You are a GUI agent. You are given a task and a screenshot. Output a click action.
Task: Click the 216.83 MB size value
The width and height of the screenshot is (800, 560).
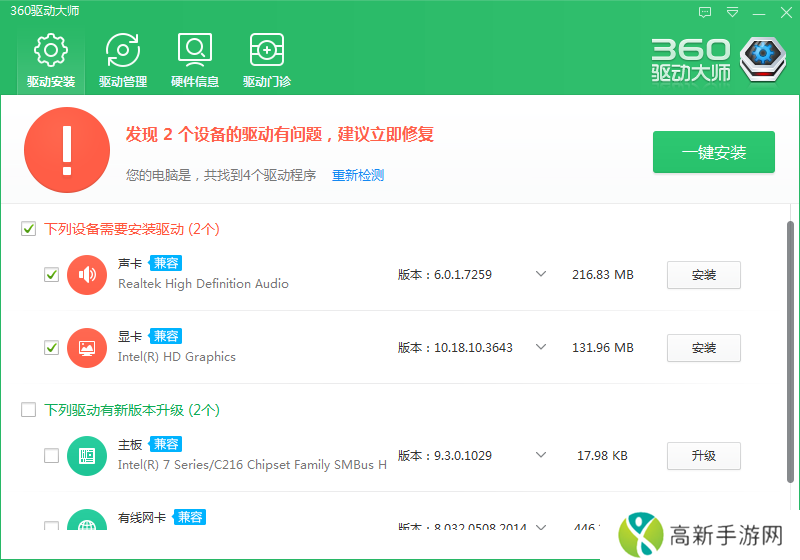603,274
